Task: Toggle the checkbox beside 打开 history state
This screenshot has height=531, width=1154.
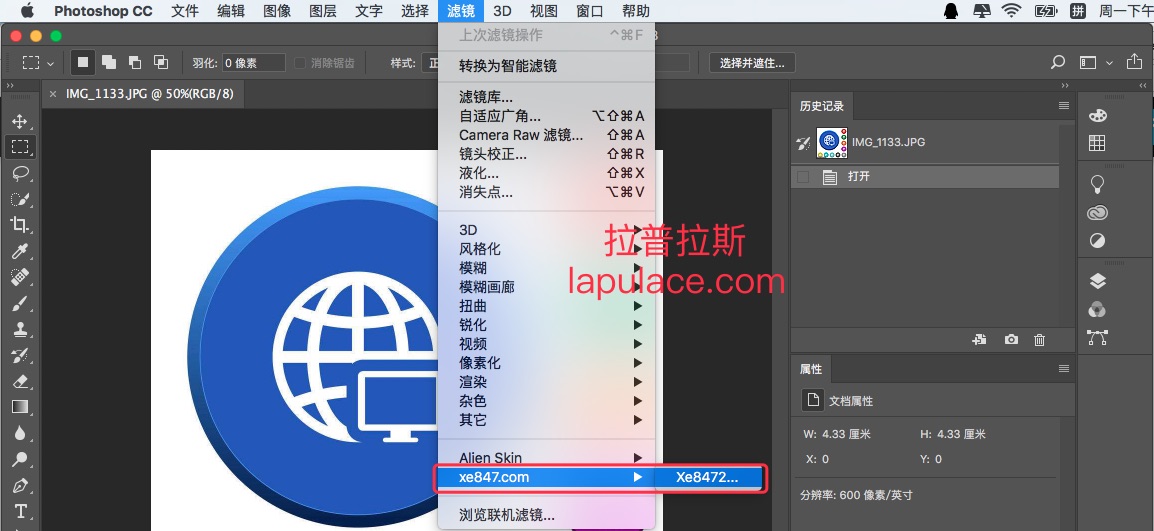Action: click(802, 177)
